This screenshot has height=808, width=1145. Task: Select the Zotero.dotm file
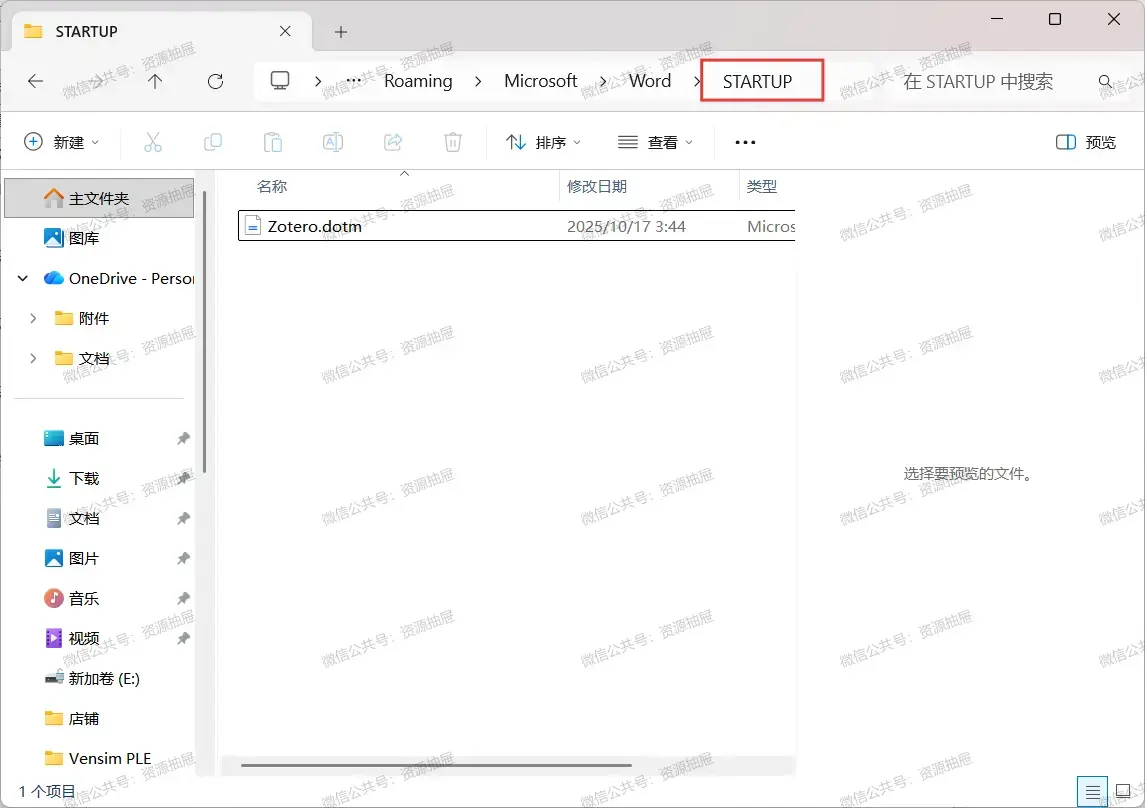tap(516, 226)
